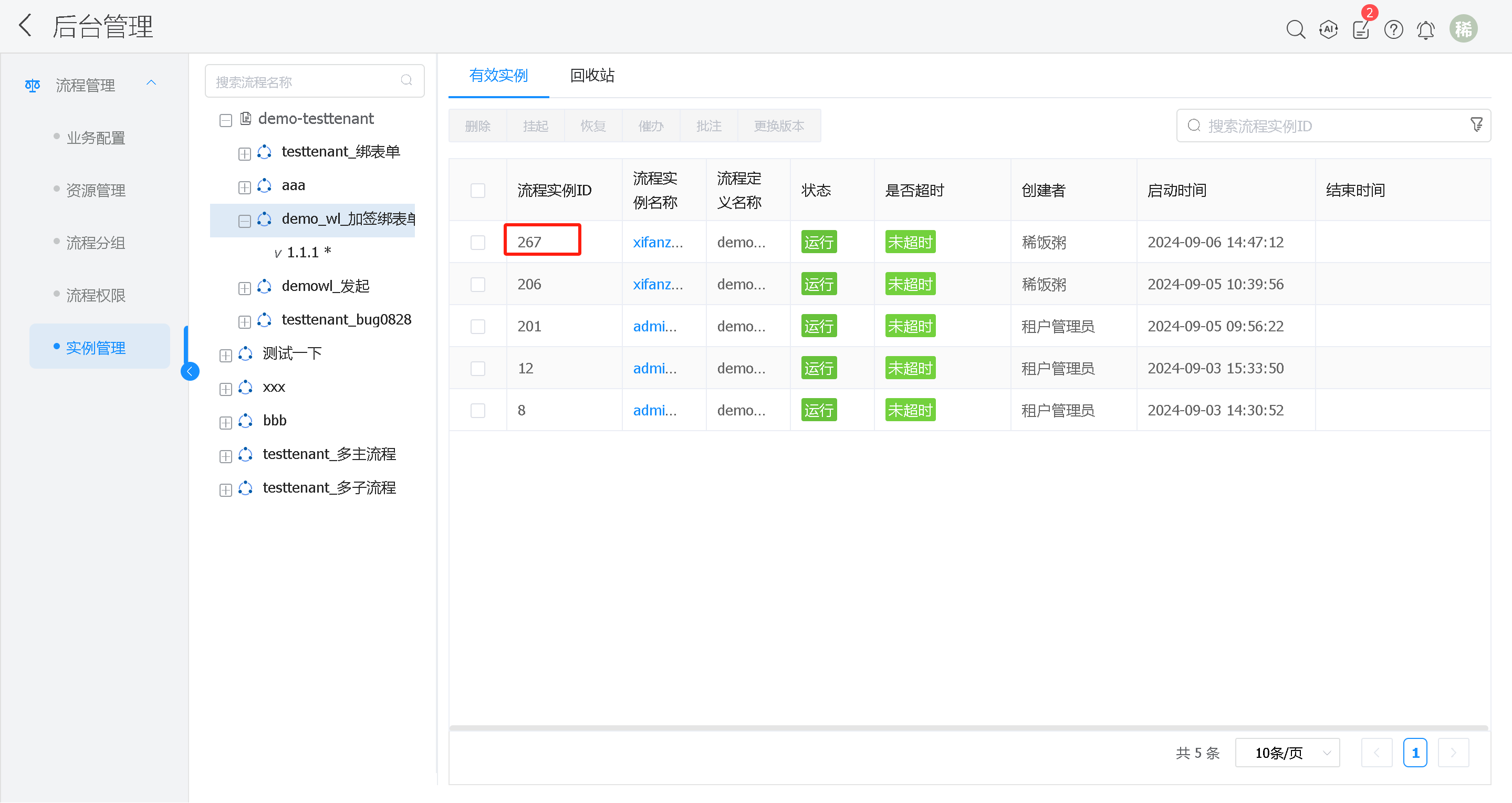Click the 更换版本 button
The image size is (1512, 803).
coord(779,126)
